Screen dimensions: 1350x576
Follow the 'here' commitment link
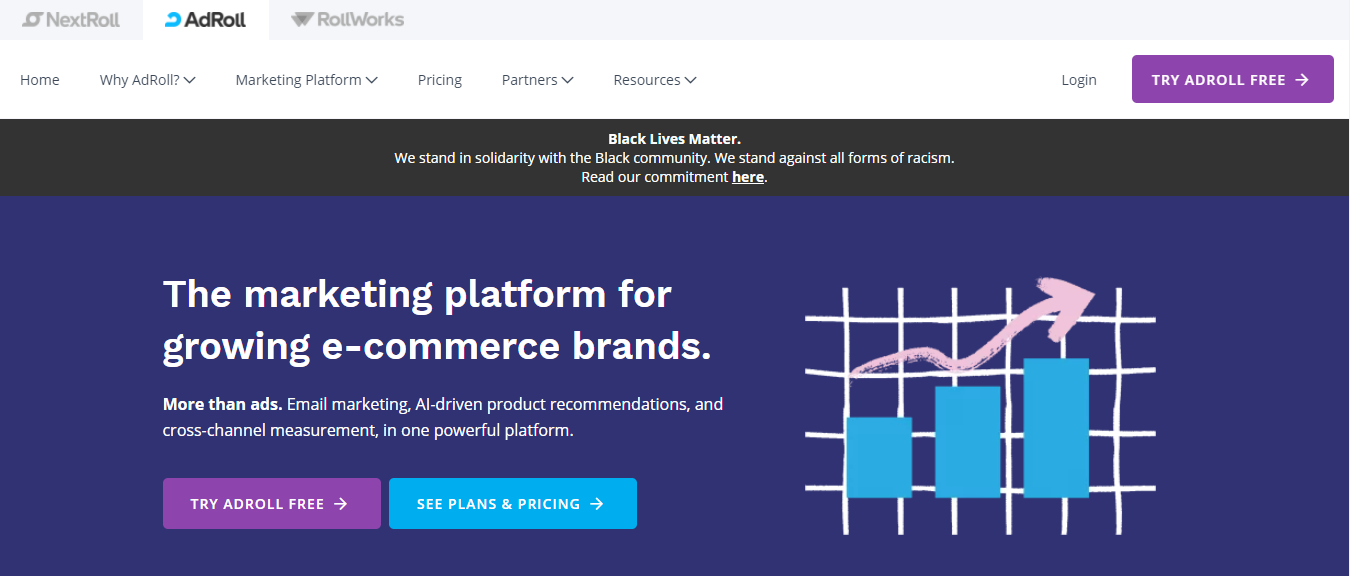coord(748,177)
